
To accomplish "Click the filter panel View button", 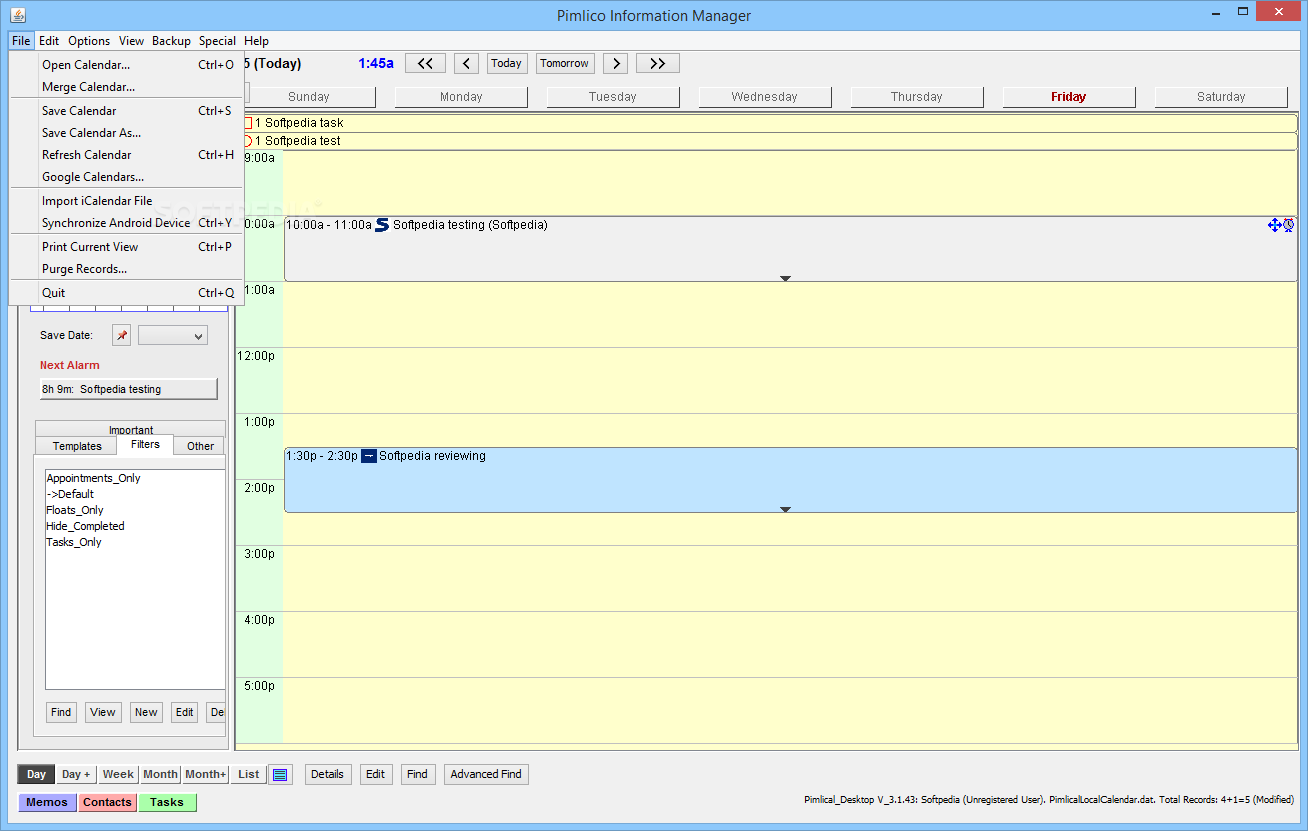I will (102, 712).
